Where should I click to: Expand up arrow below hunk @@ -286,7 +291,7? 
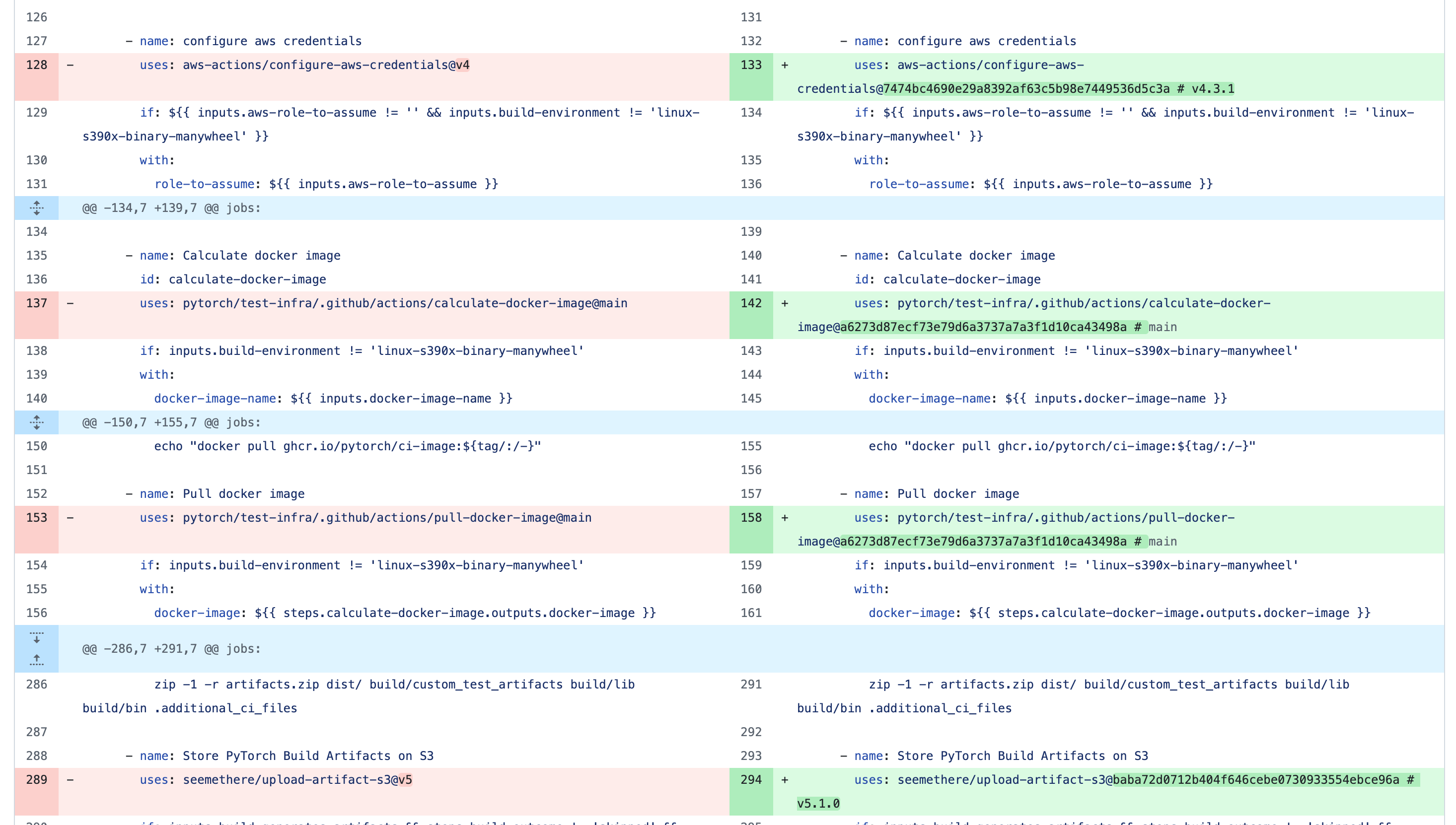[x=36, y=660]
